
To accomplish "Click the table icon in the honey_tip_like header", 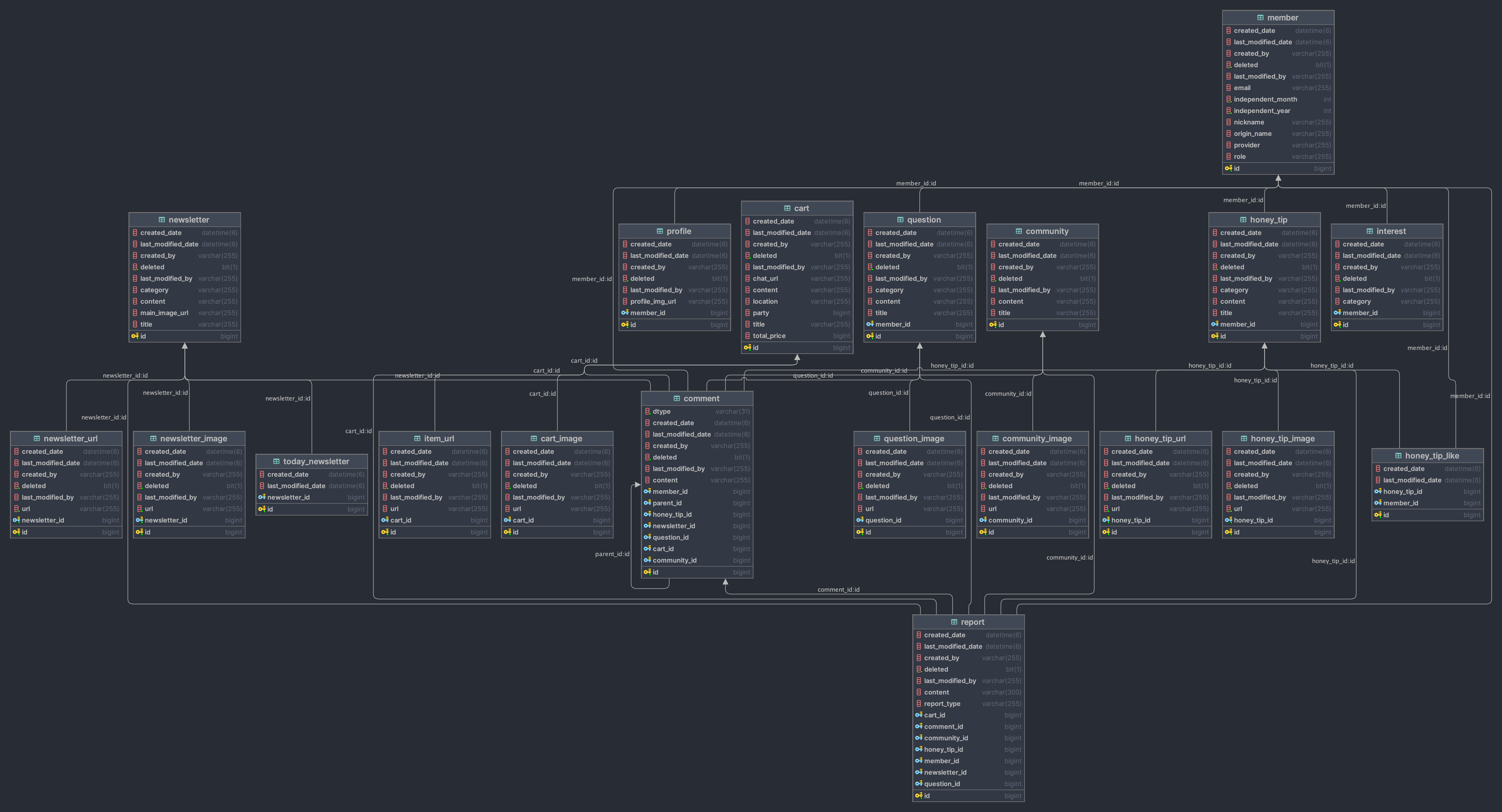I will (1398, 456).
